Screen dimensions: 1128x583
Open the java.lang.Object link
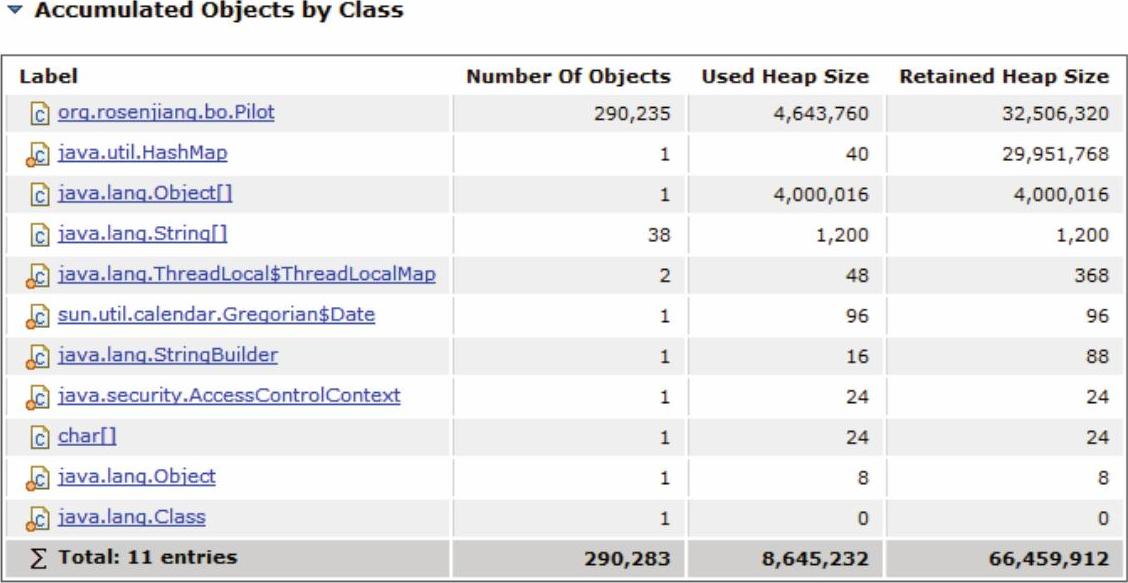[x=136, y=477]
